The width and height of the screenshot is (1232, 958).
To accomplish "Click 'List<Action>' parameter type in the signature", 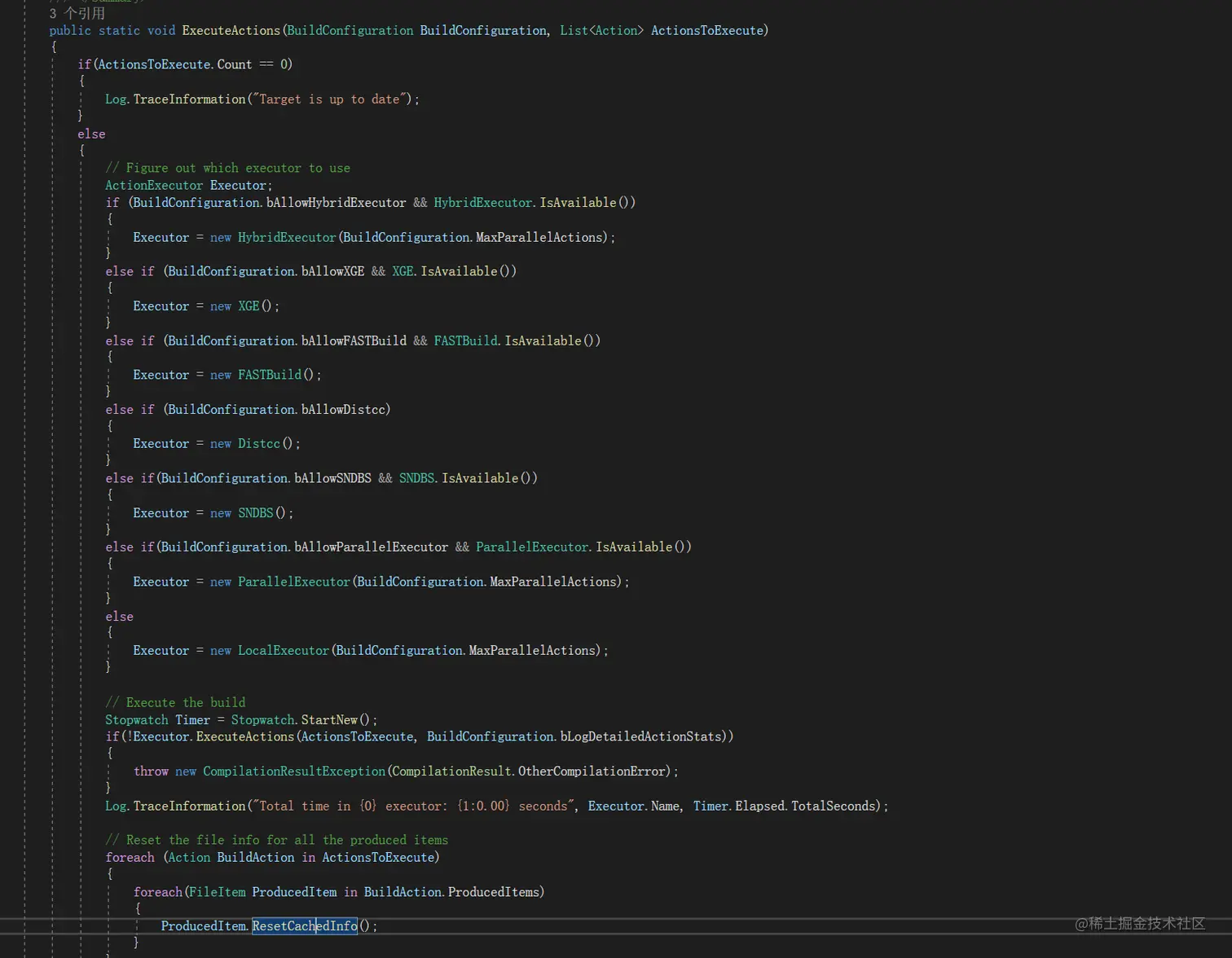I will (601, 30).
